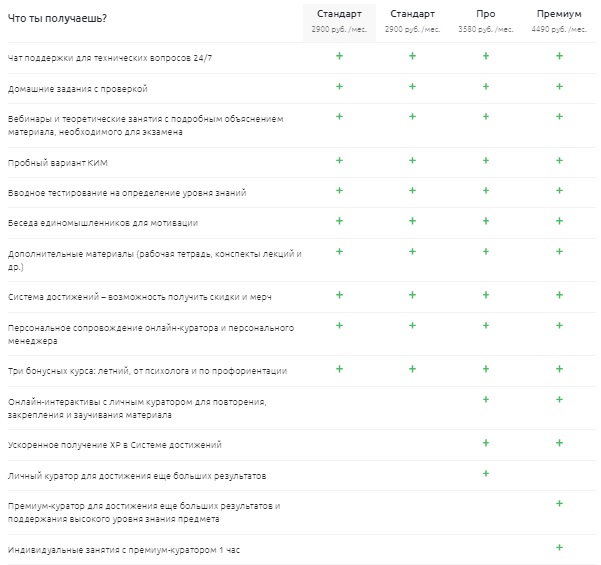
Task: Click Про plus for "Пробный вариант КИМ"
Action: (x=487, y=160)
